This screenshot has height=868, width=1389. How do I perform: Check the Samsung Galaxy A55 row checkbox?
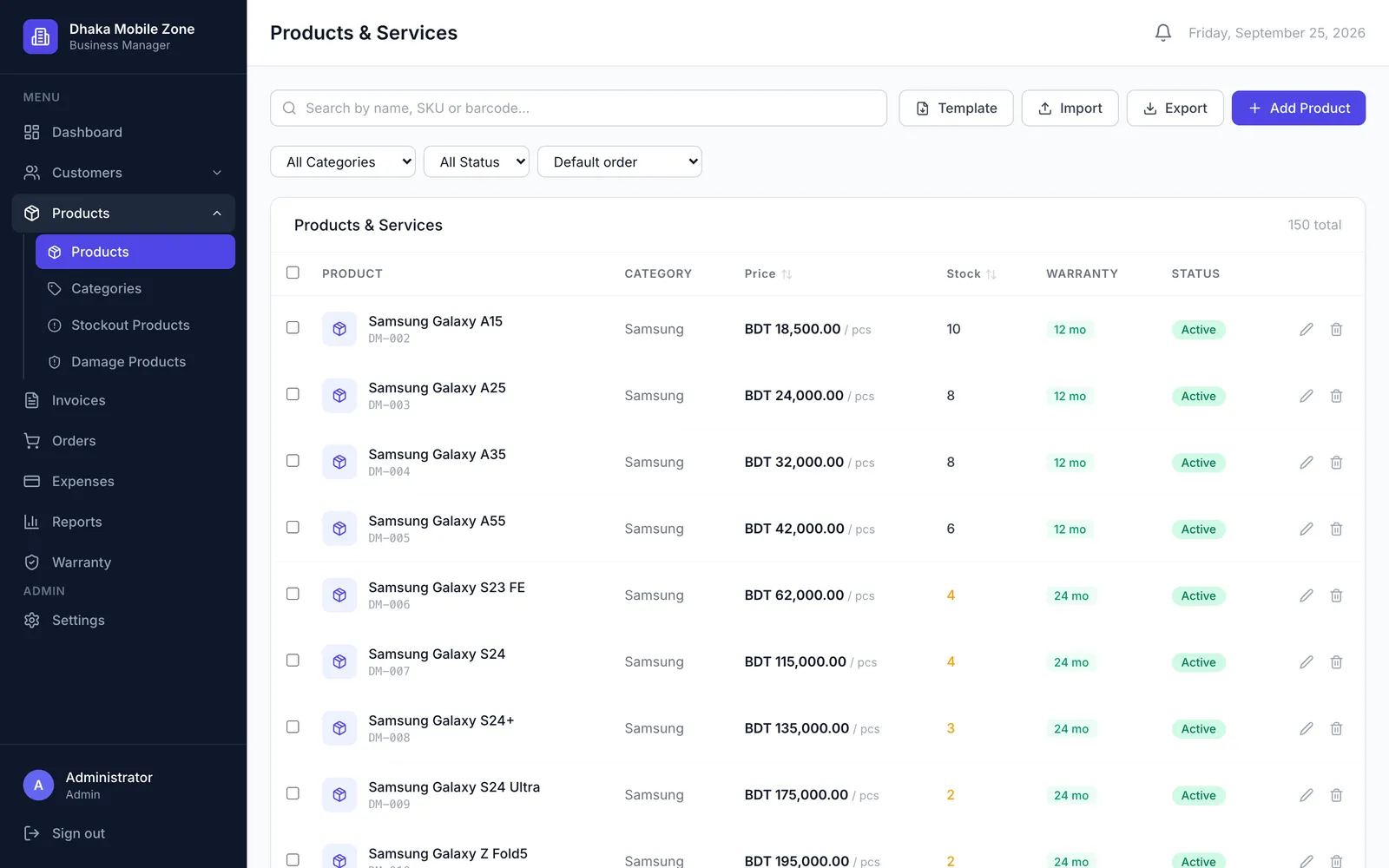pos(293,527)
